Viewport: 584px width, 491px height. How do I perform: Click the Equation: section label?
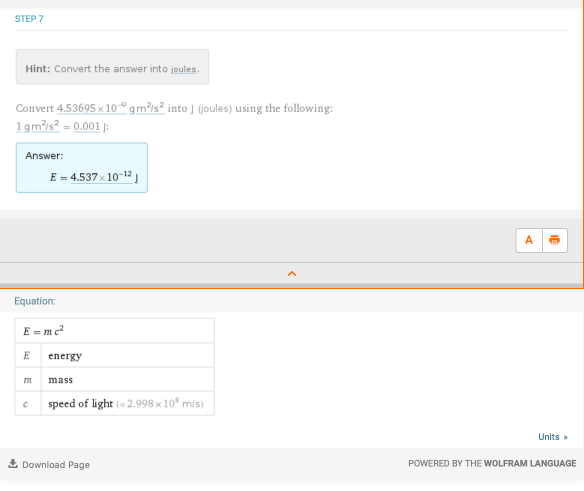35,301
